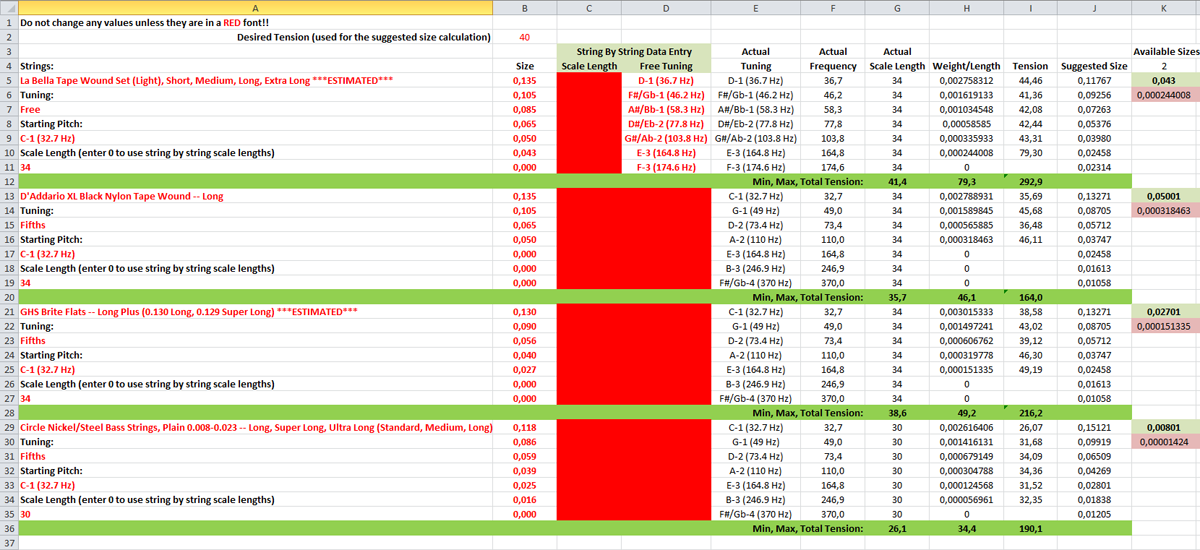This screenshot has width=1200, height=550.
Task: Click the Select All corner box
Action: 8,7
